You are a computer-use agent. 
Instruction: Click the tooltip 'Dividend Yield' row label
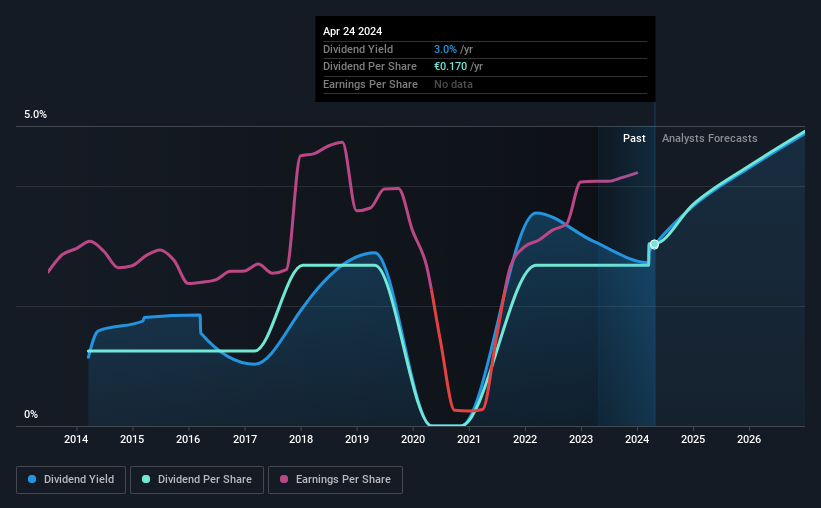coord(358,49)
